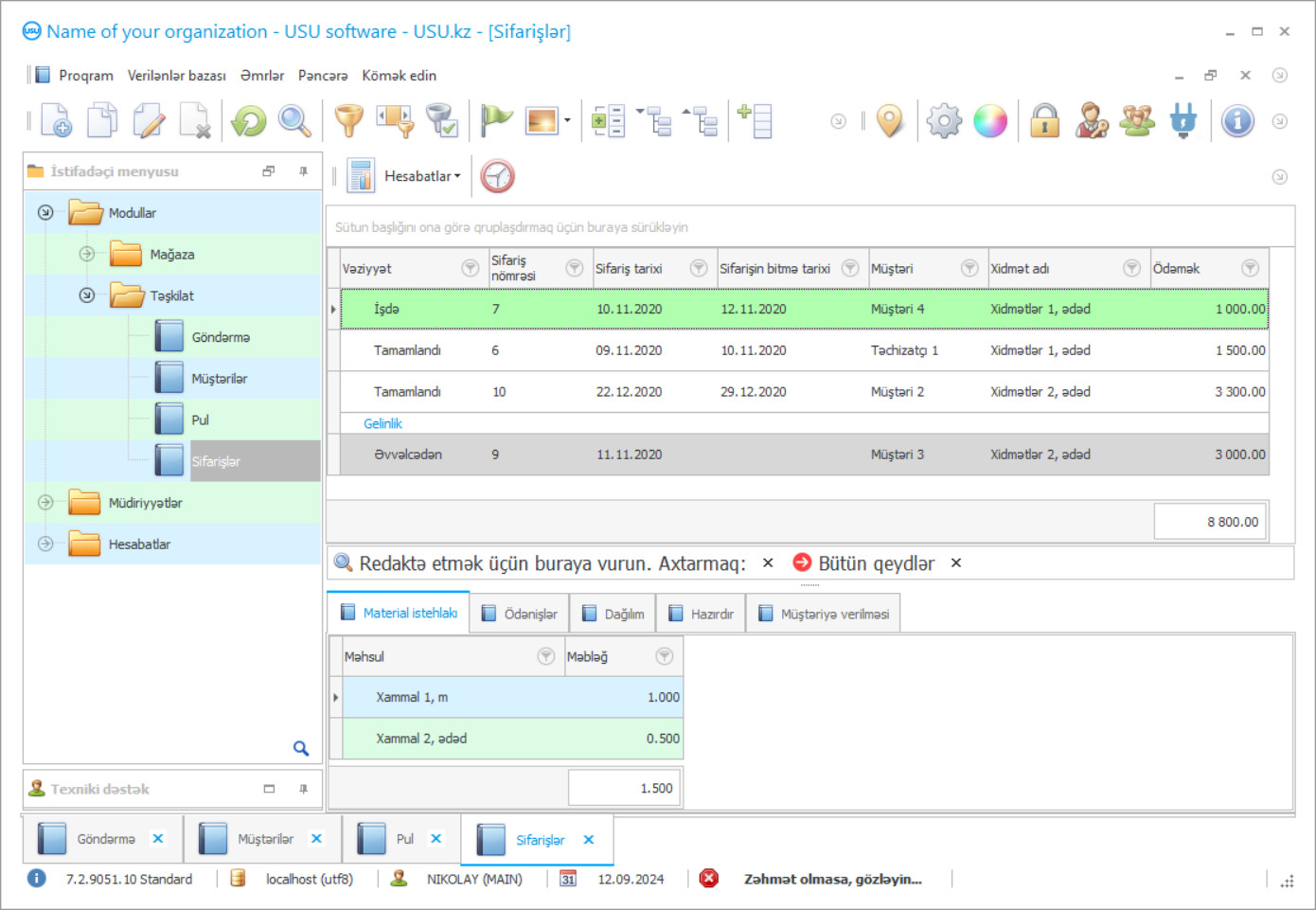
Task: Close the Bütün qeydlər filter
Action: tap(956, 562)
